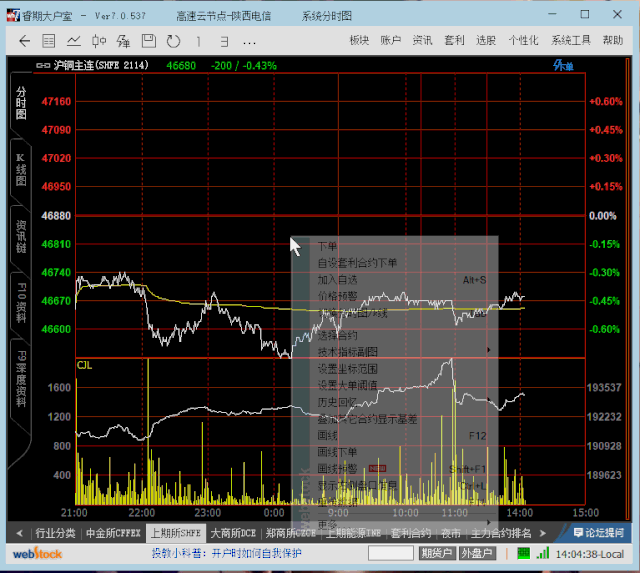Click the back arrow toolbar icon
The width and height of the screenshot is (640, 573).
tap(24, 41)
